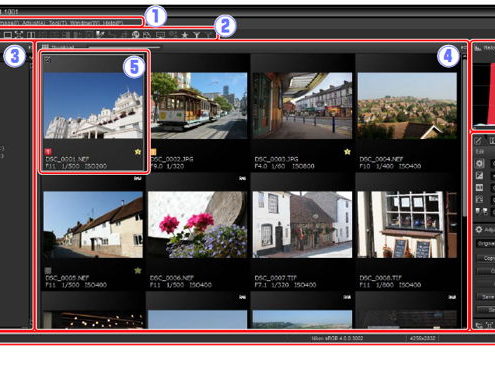
Task: Select the DSC_0003.JPG street thumbnail
Action: coord(302,105)
